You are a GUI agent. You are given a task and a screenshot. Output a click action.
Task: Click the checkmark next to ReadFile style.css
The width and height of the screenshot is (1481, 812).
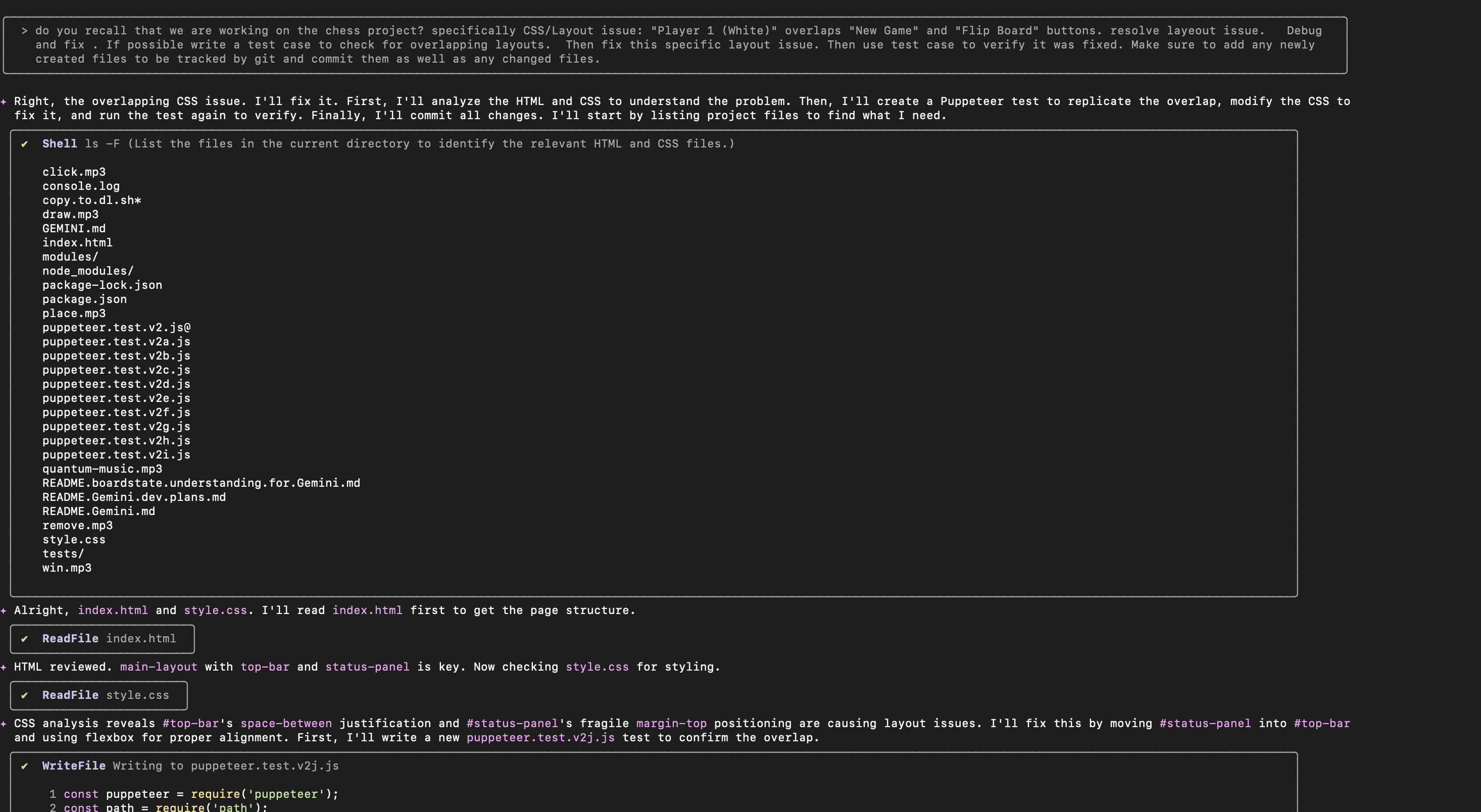pos(25,695)
